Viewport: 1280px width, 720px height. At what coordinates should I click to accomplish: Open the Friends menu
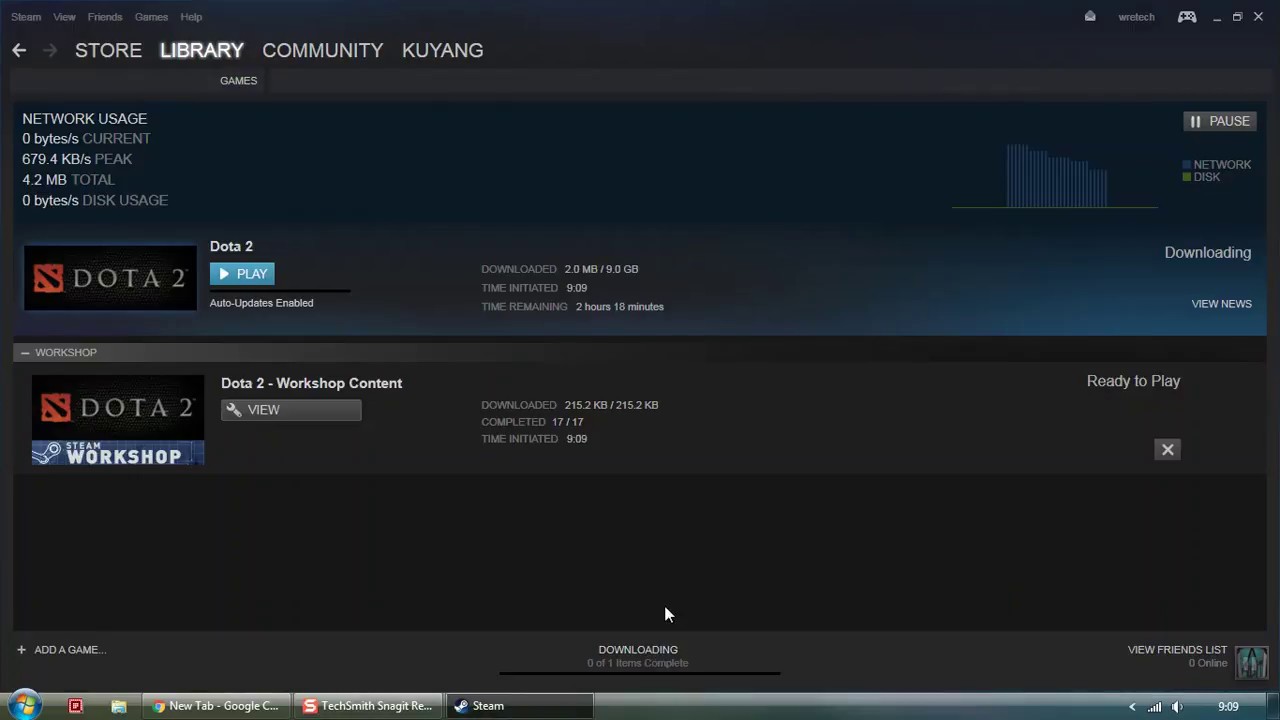pyautogui.click(x=105, y=17)
